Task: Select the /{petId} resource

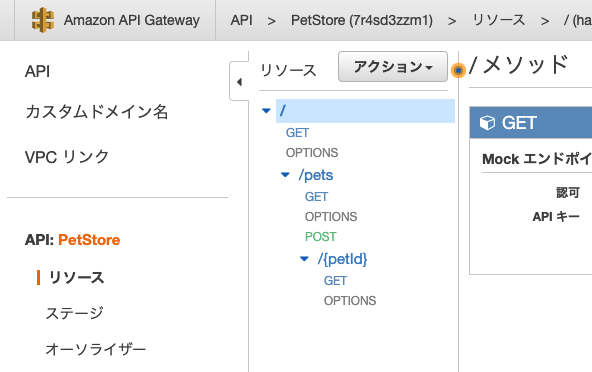Action: 342,259
